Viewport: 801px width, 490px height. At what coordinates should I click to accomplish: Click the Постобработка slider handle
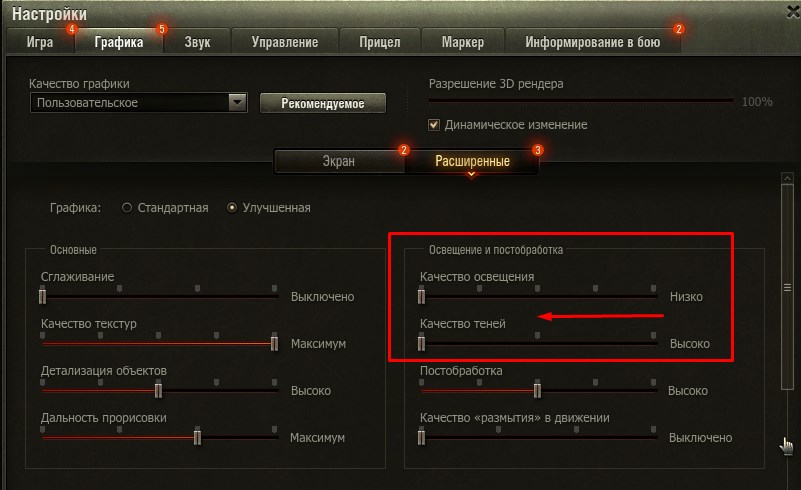click(537, 390)
